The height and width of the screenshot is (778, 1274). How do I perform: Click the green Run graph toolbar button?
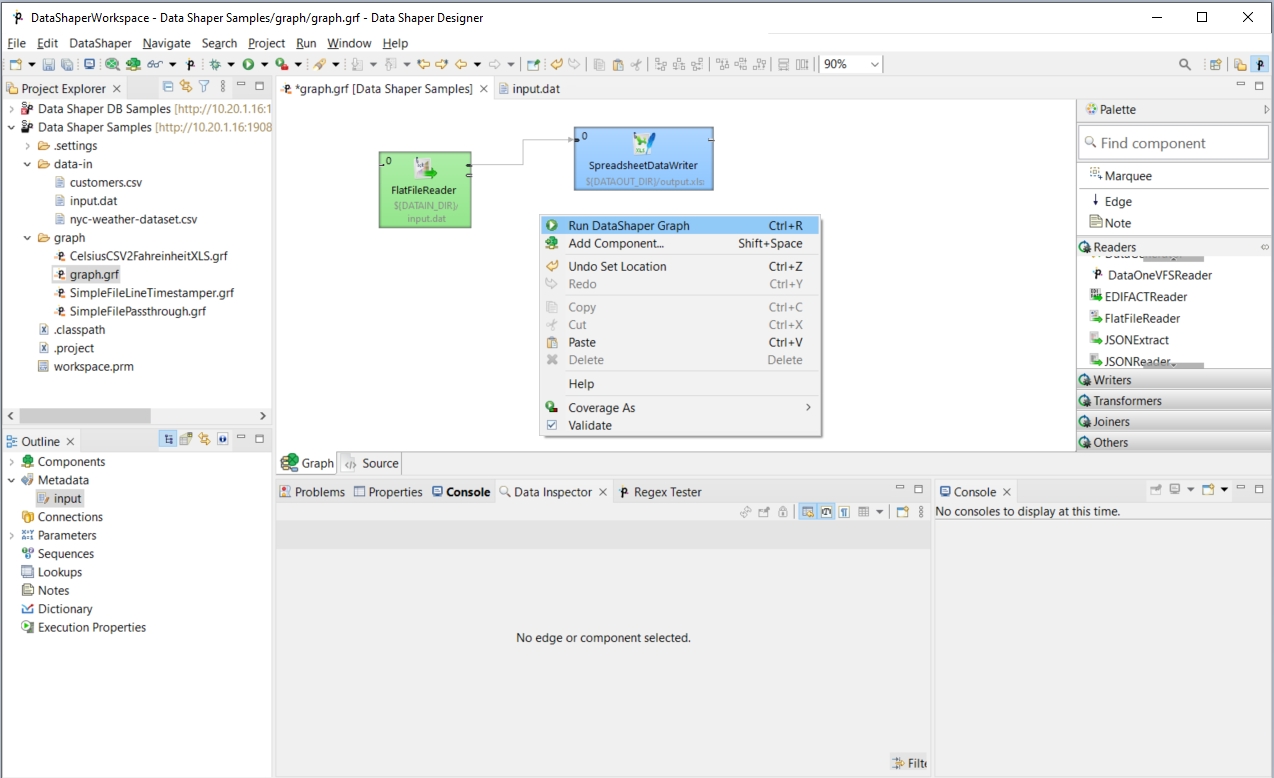click(x=248, y=64)
